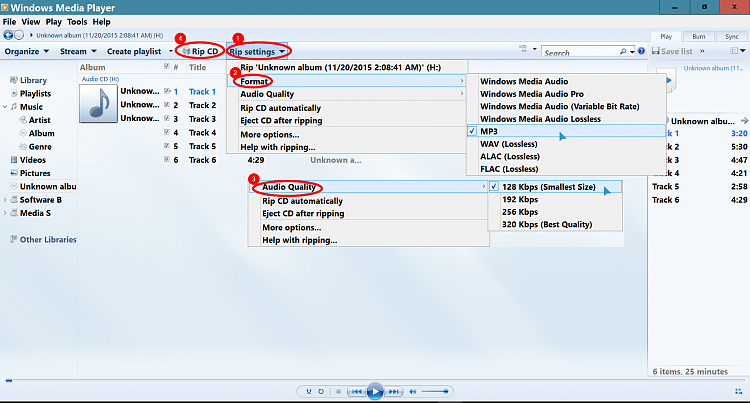Choose Format in the Rip settings menu
This screenshot has width=750, height=403.
tap(347, 81)
